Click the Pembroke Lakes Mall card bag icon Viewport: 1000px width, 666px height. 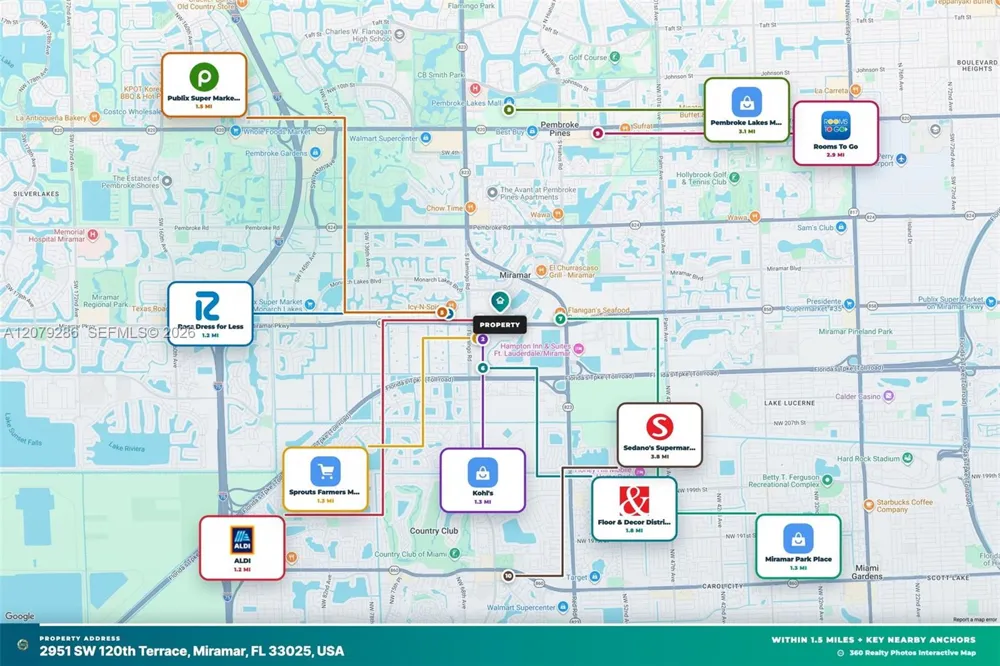tap(746, 102)
